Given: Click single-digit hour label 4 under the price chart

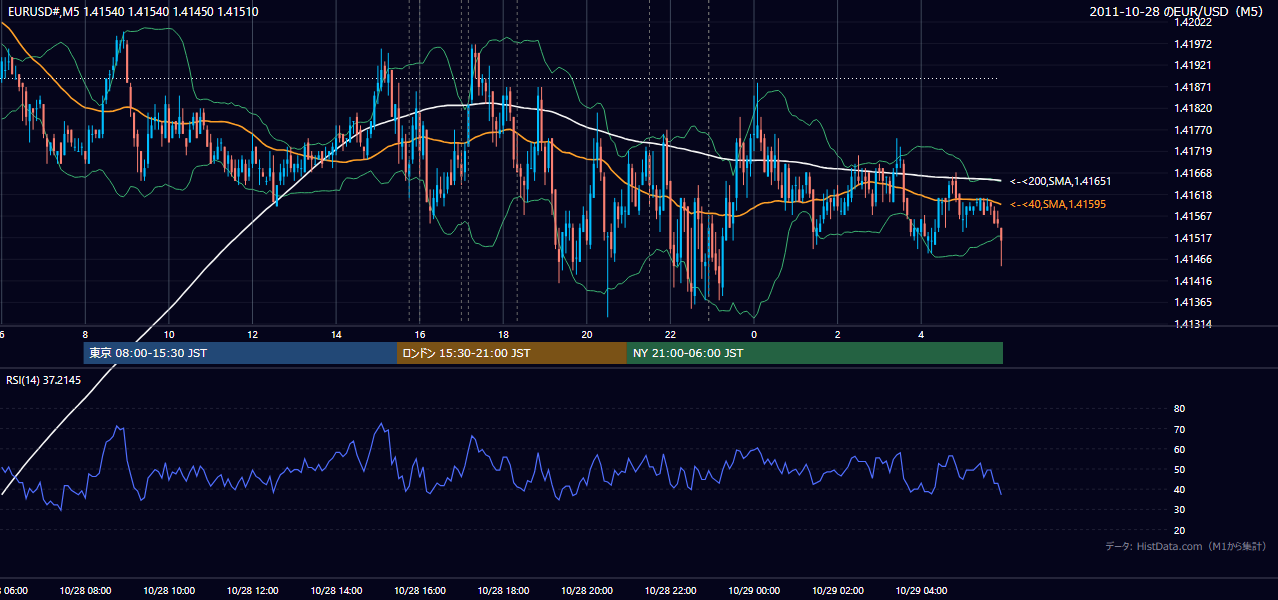Looking at the screenshot, I should click(x=921, y=334).
